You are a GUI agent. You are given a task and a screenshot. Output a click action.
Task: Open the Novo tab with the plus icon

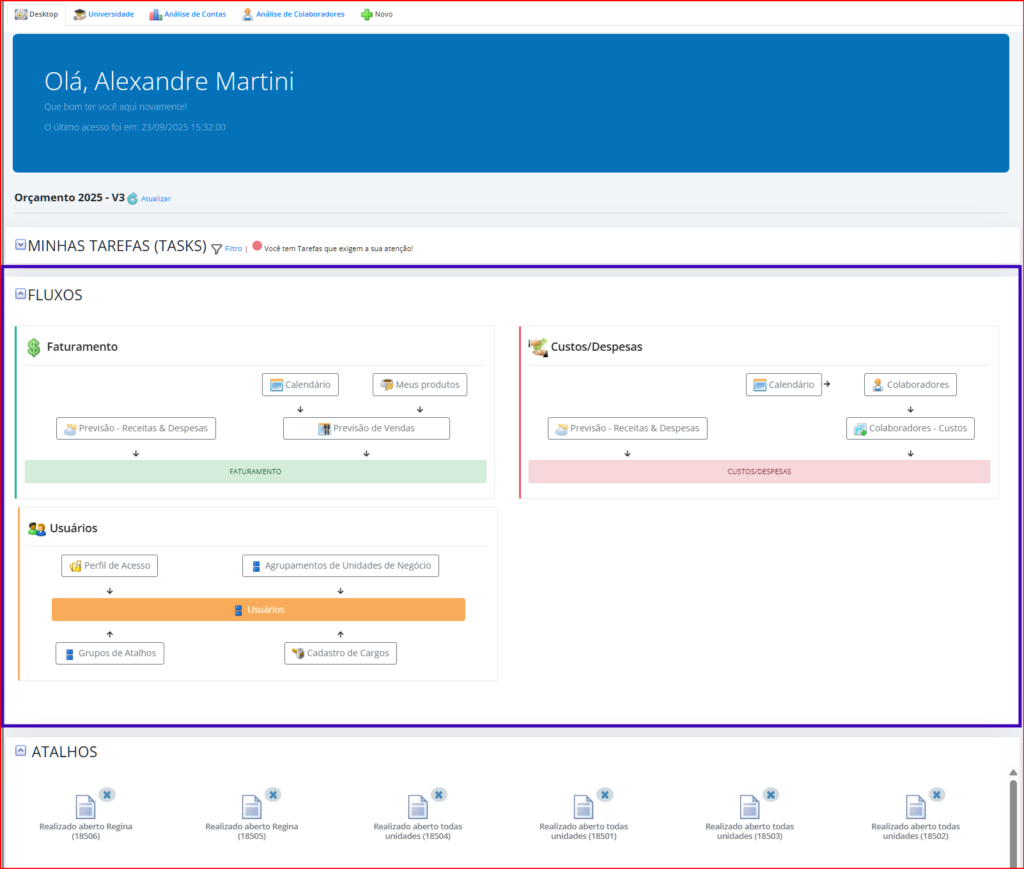tap(377, 14)
